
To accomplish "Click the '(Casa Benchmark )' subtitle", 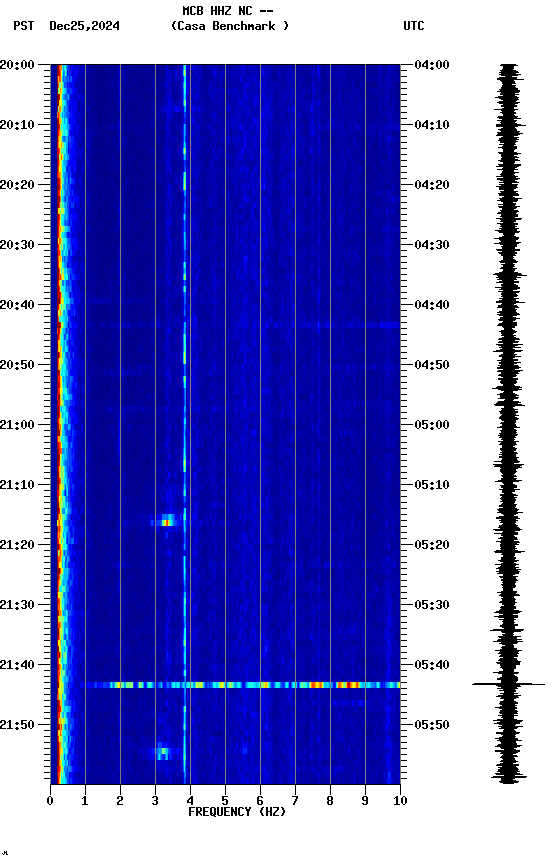I will pos(230,26).
